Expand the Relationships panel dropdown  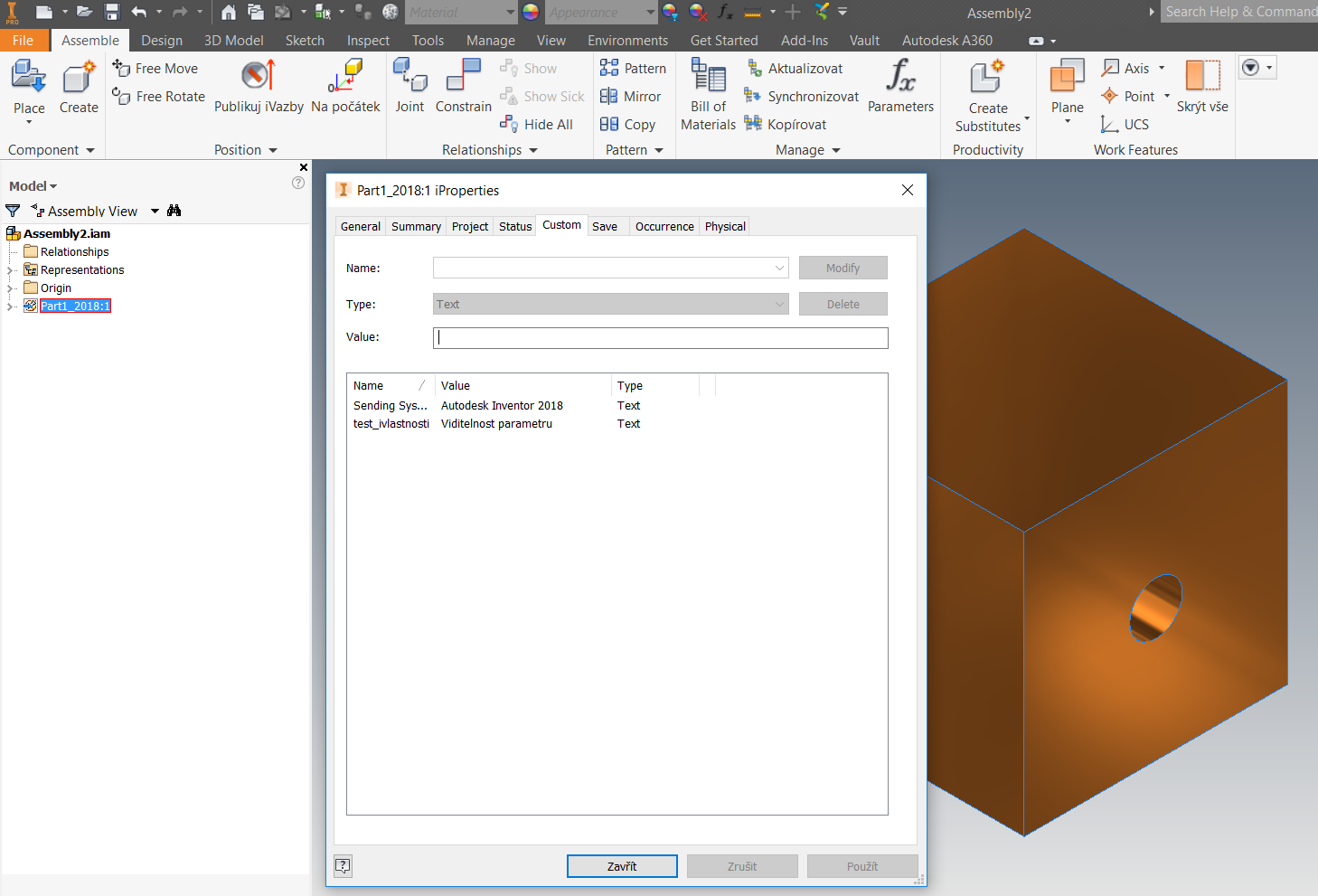(x=533, y=150)
